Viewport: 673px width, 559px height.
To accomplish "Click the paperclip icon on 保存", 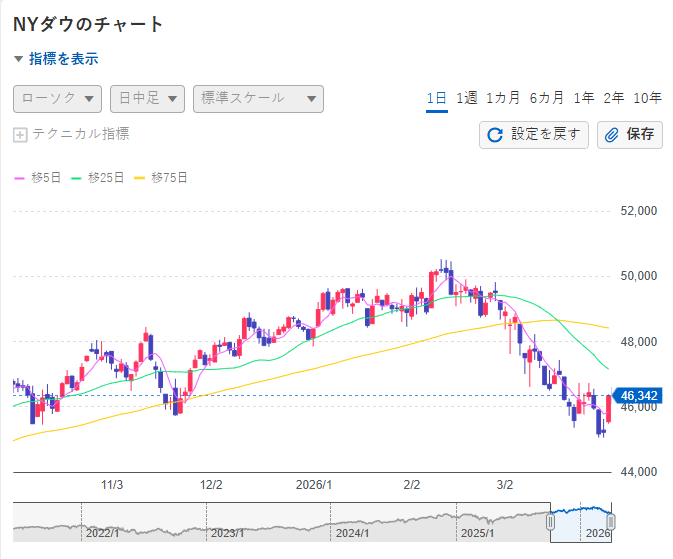I will [x=612, y=135].
